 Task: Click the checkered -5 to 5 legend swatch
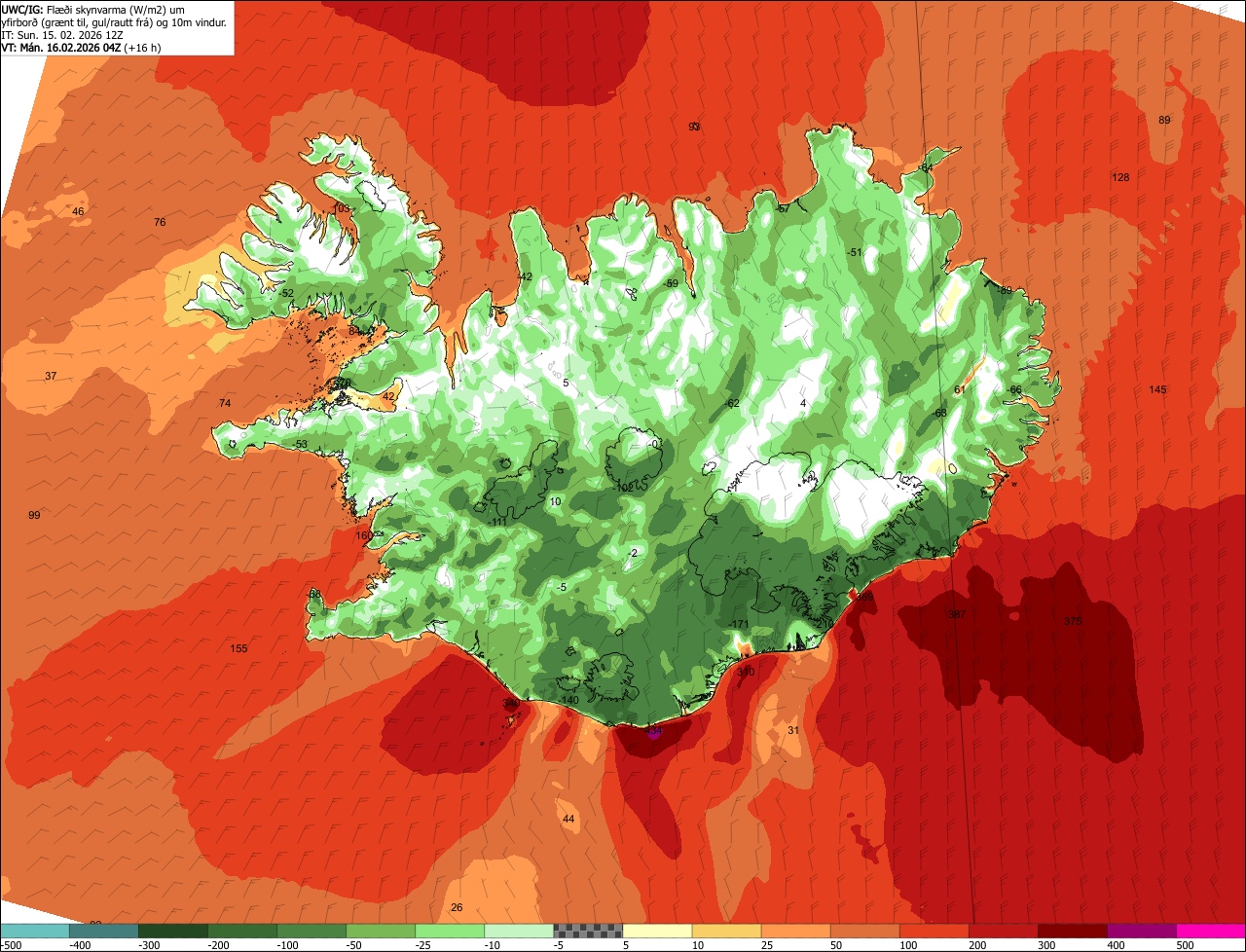coord(588,931)
